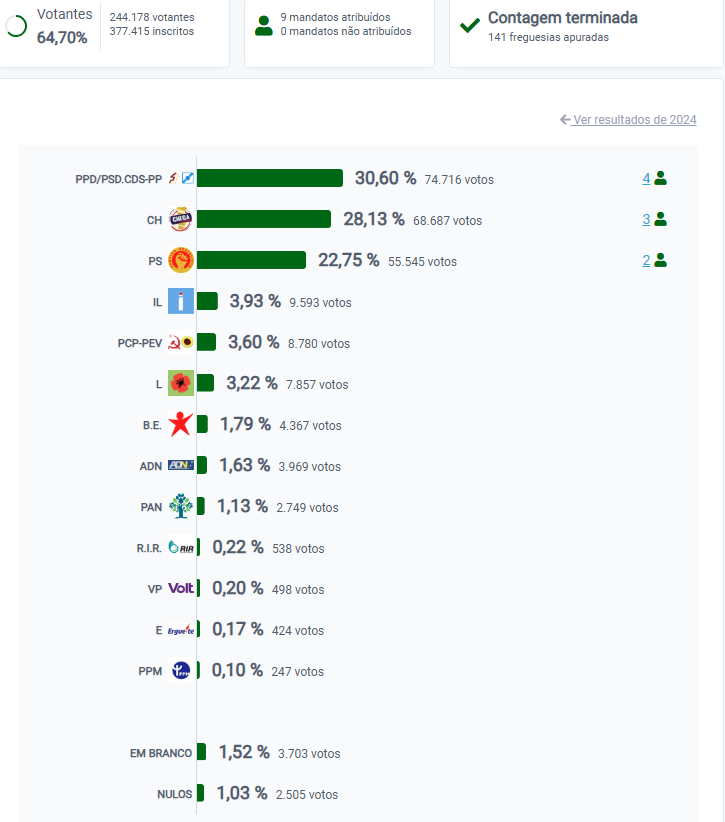Click the R.I.R. party logo
The width and height of the screenshot is (725, 822).
tap(181, 547)
